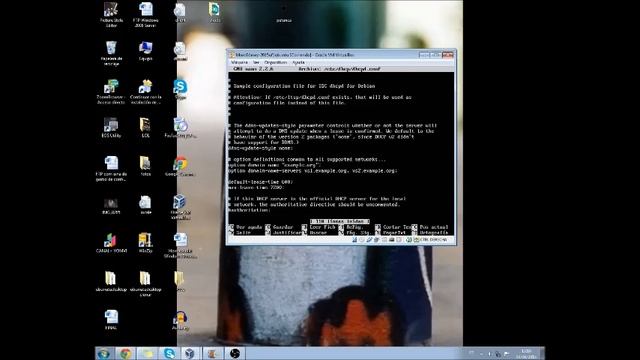640x360 pixels.
Task: Launch the Skype desktop shortcut
Action: 180,90
